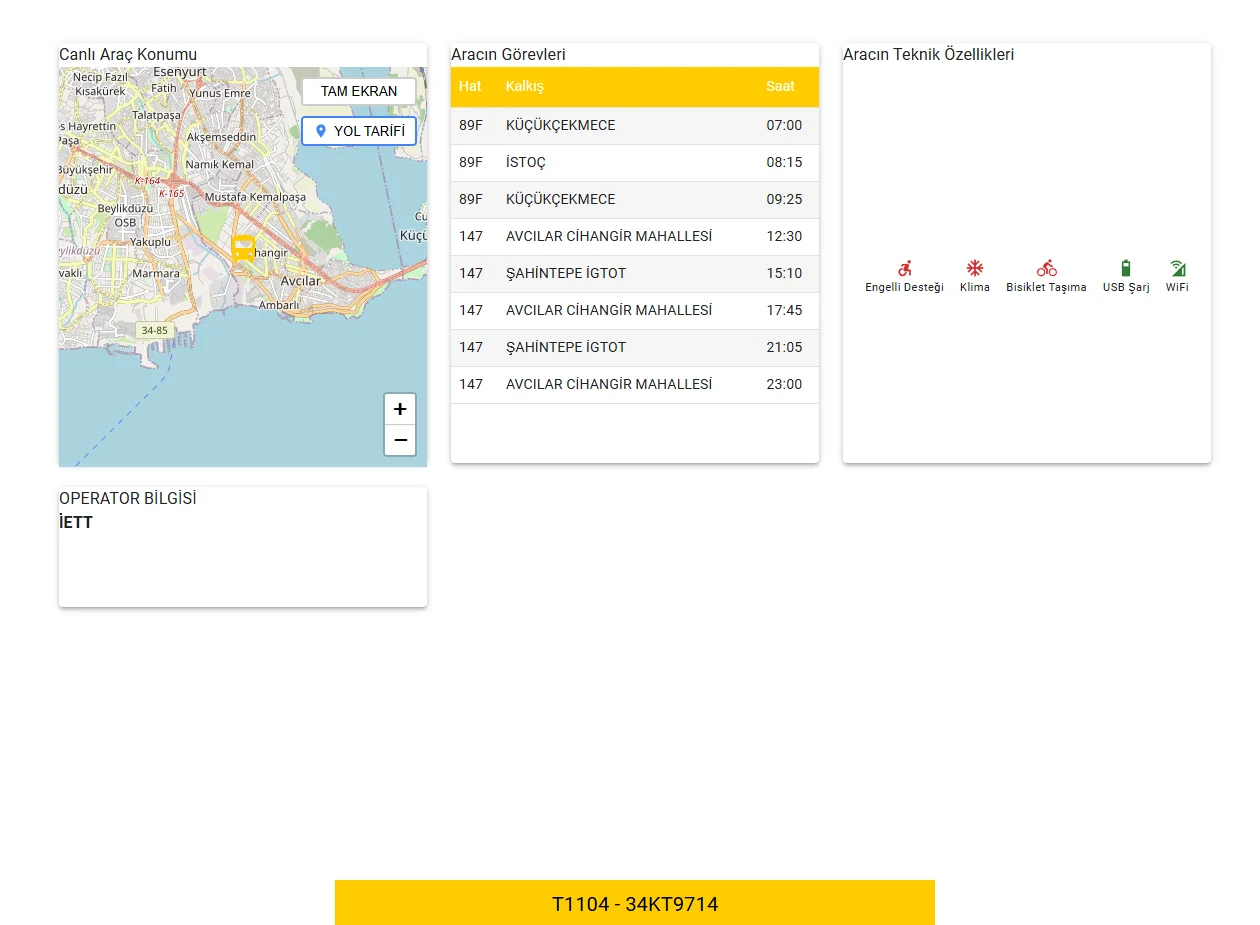Click the Klima snowflake icon
This screenshot has height=925, width=1260.
click(x=974, y=268)
